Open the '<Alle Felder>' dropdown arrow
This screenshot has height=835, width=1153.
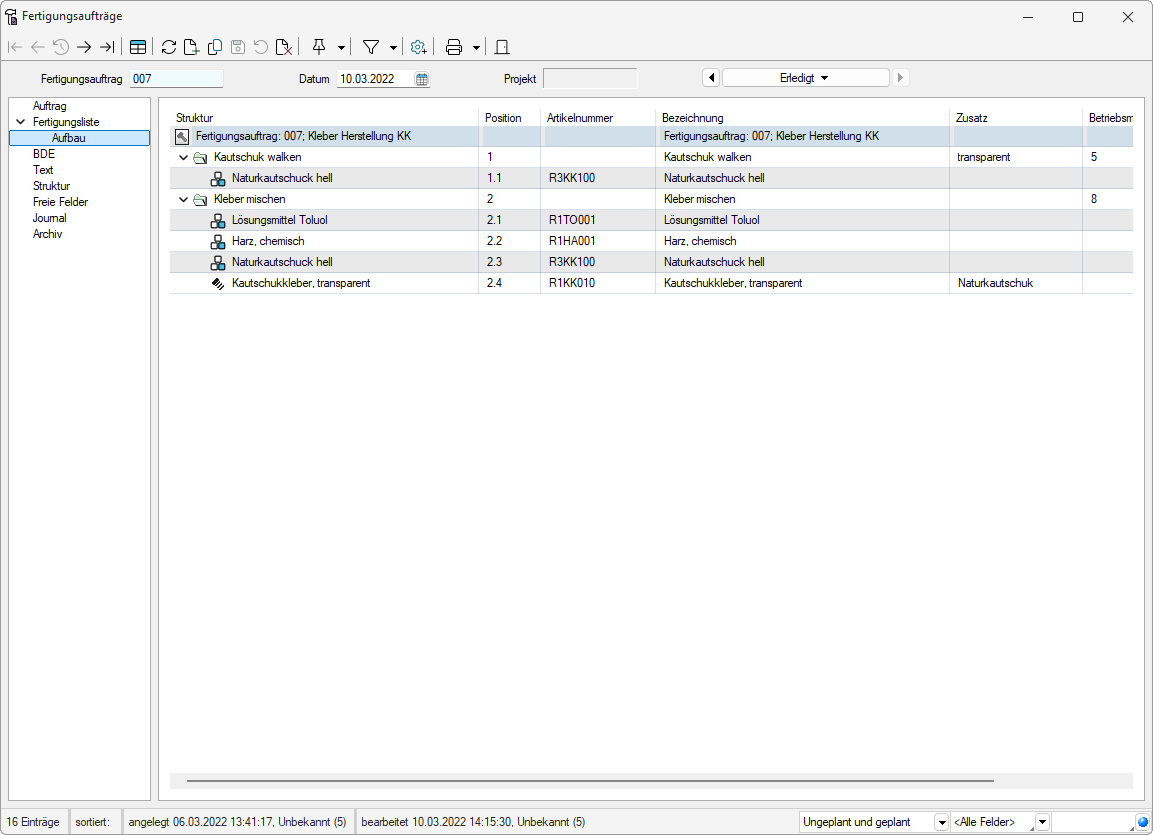point(1042,822)
